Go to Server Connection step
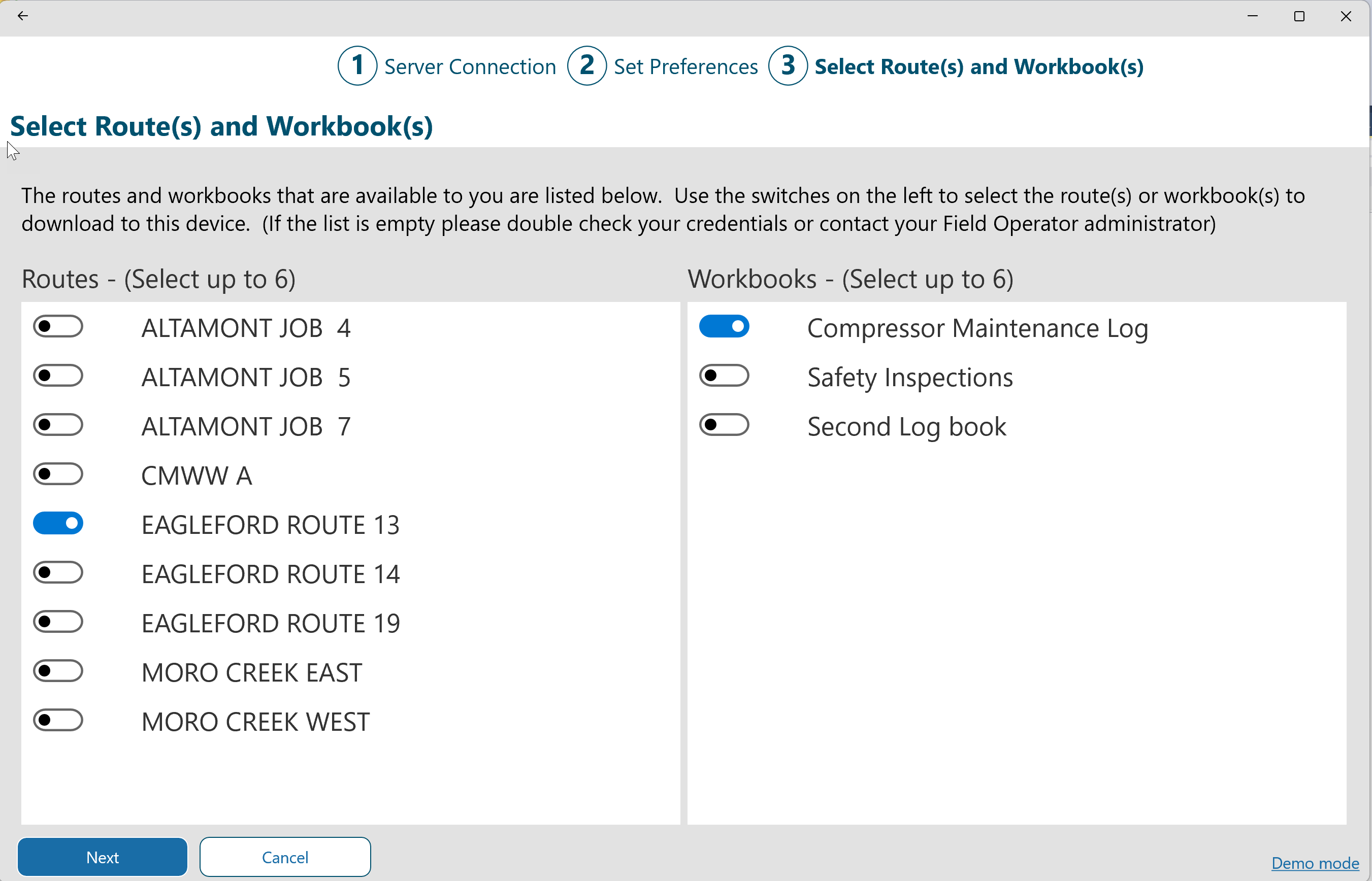Image resolution: width=1372 pixels, height=881 pixels. click(469, 67)
